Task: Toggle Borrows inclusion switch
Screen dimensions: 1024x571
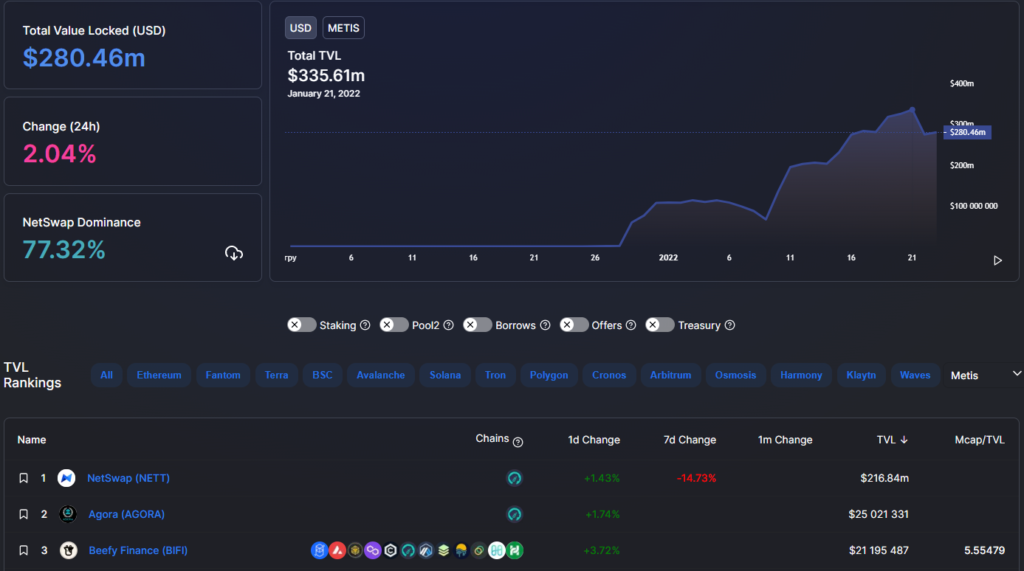Action: click(477, 325)
